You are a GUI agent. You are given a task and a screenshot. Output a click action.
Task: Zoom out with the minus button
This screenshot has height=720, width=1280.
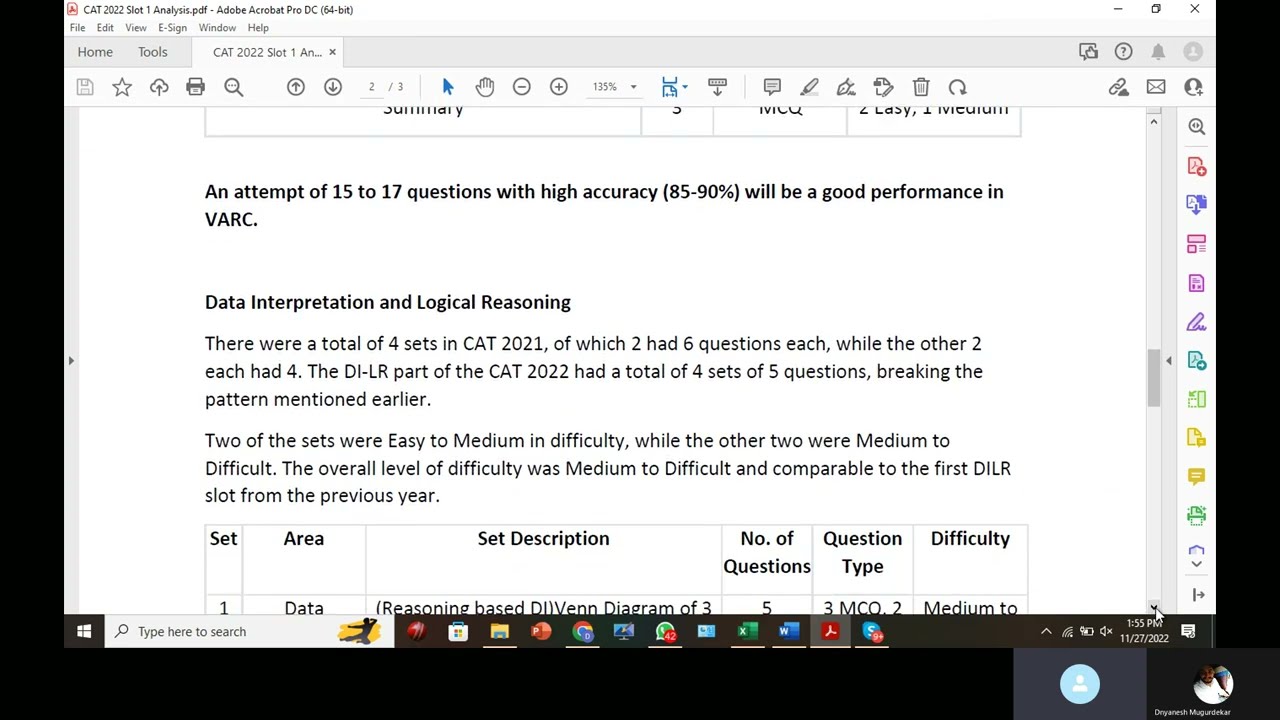(522, 87)
